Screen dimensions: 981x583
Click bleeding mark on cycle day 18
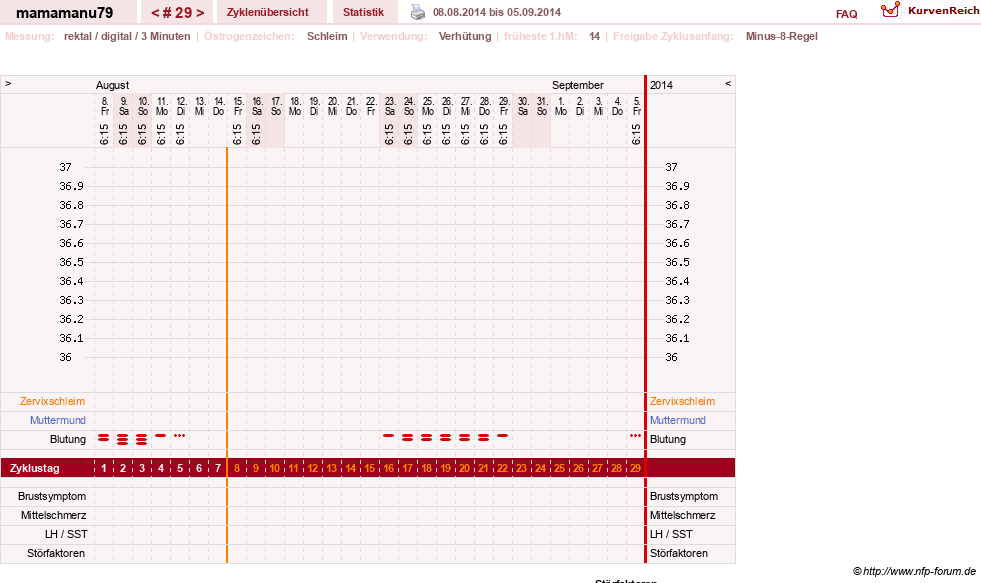[x=427, y=438]
